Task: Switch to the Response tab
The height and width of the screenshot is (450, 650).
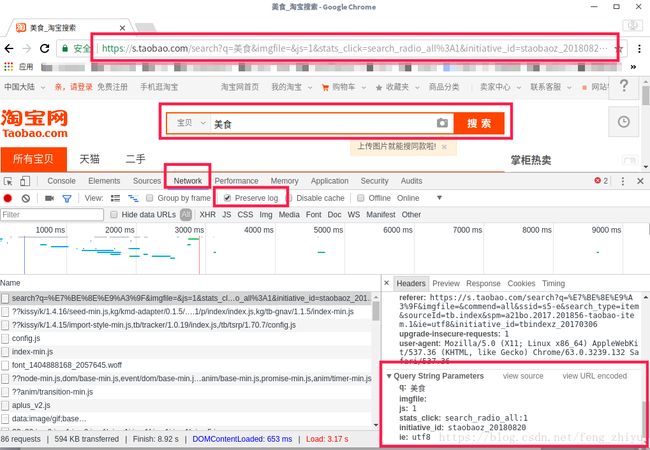Action: point(483,283)
